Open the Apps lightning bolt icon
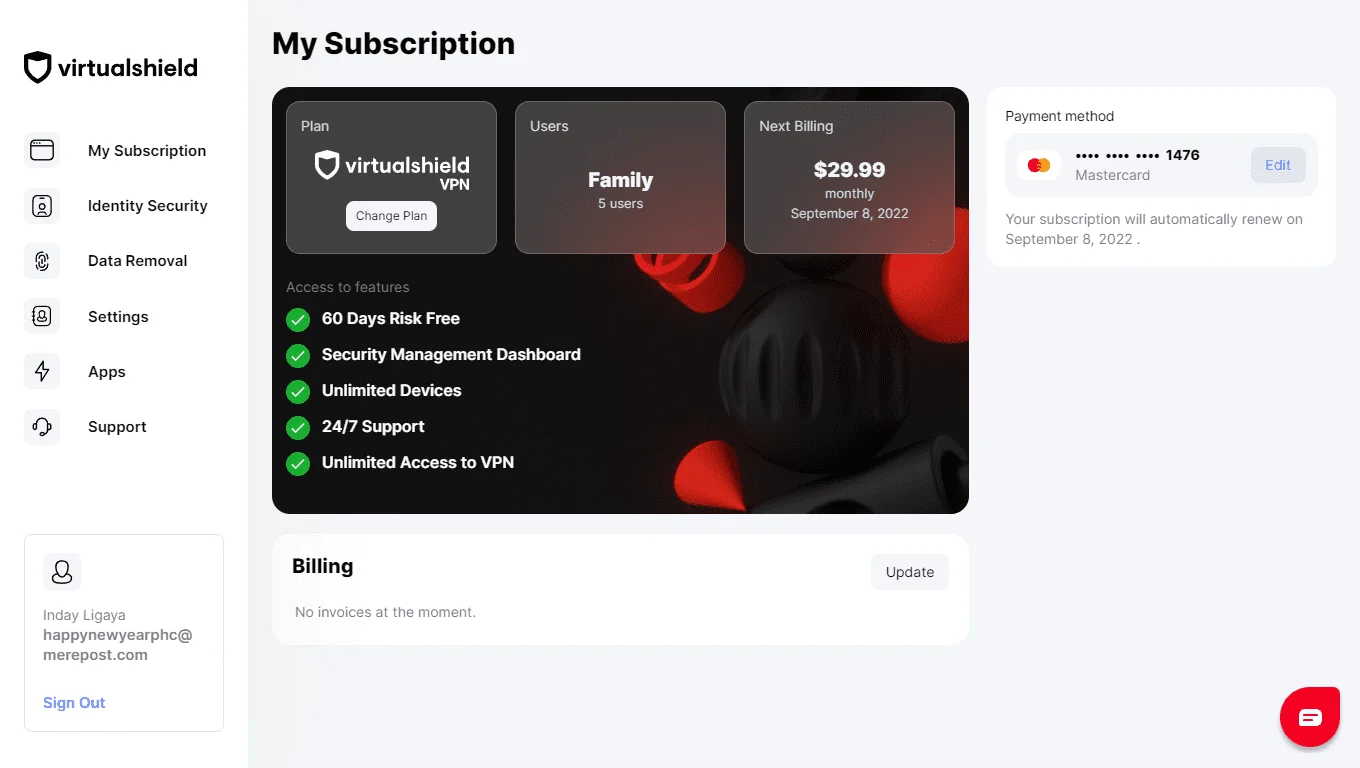The image size is (1360, 768). coord(42,372)
